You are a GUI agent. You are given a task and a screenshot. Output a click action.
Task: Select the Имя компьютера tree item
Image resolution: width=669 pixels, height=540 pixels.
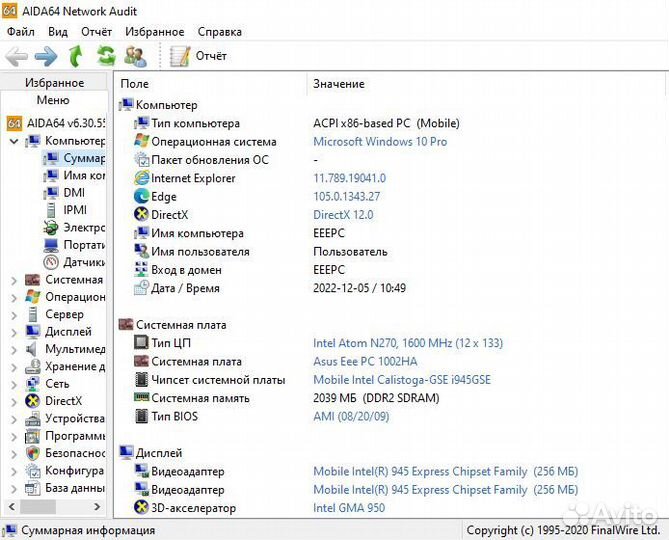(75, 175)
